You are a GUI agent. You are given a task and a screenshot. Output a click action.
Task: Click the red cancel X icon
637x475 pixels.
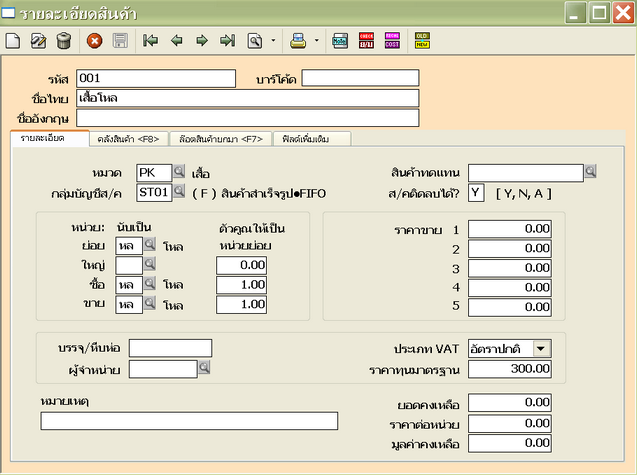pyautogui.click(x=95, y=41)
